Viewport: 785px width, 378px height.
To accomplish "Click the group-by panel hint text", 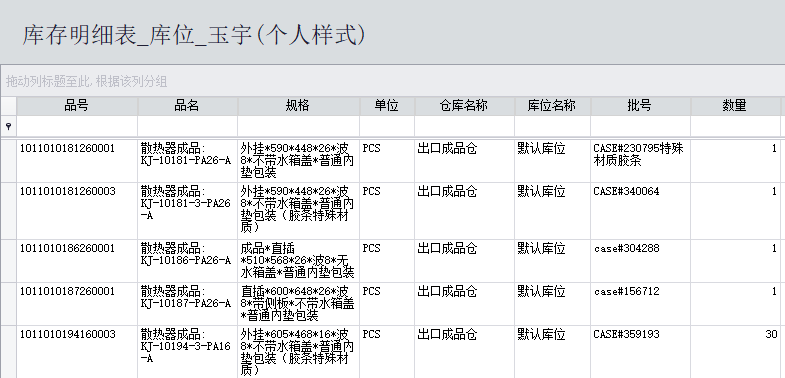I will (87, 81).
